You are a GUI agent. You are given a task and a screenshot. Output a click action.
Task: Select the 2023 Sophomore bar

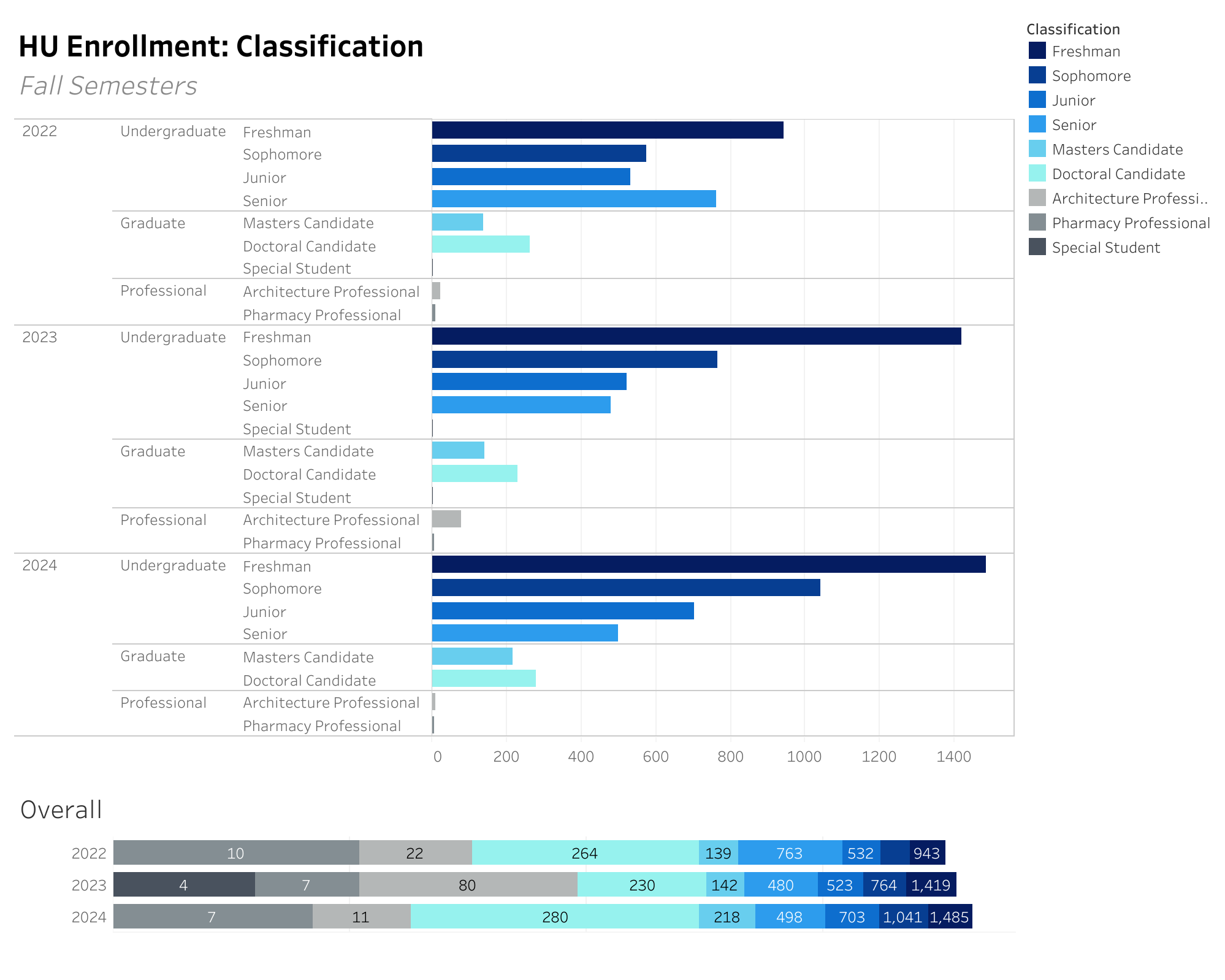[x=574, y=359]
